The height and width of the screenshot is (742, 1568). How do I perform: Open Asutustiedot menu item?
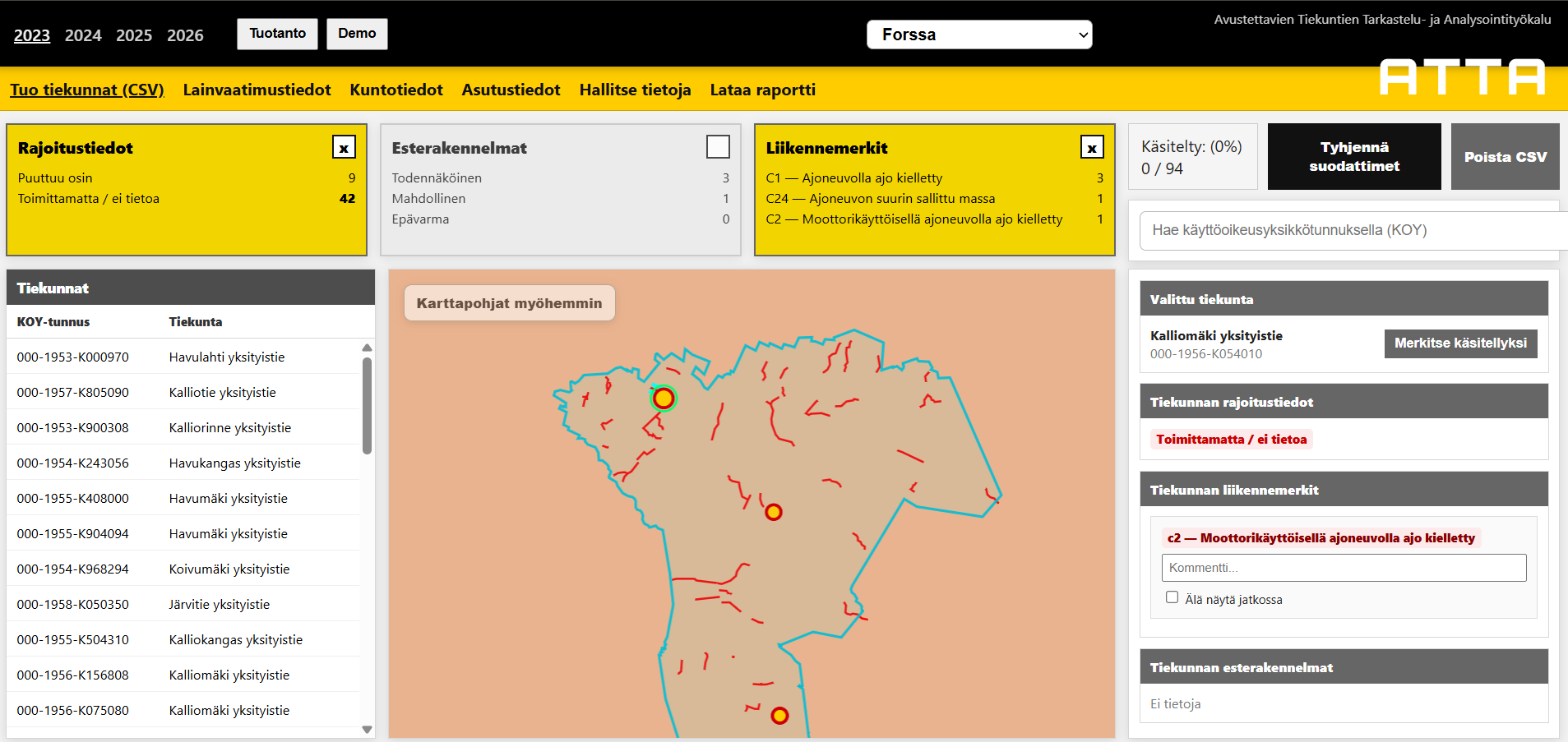pyautogui.click(x=511, y=90)
